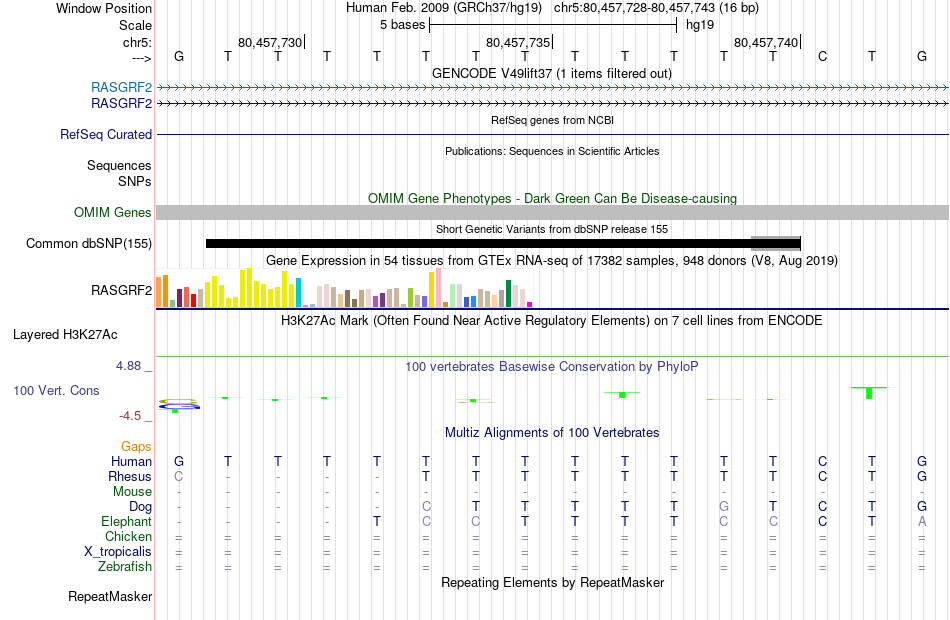Click the C base in the ruler sequence row
Screen dimensions: 950x620
(x=822, y=56)
